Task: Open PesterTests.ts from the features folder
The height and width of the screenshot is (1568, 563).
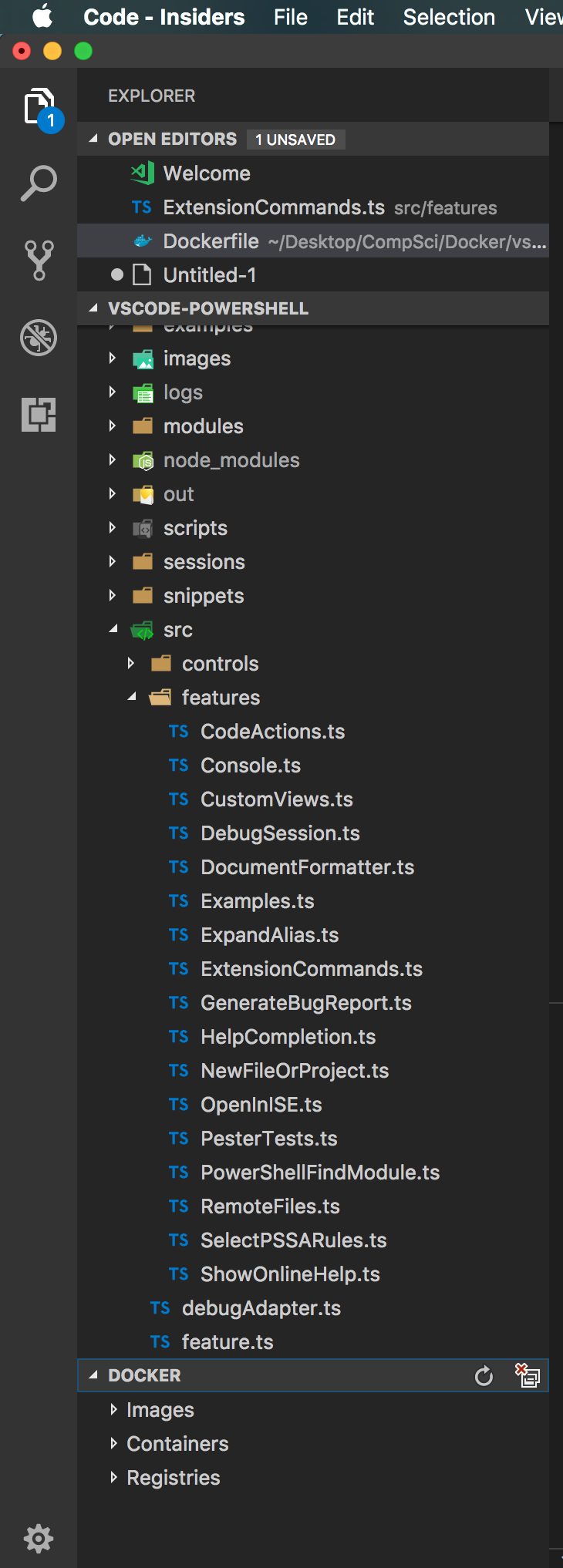Action: coord(268,1138)
